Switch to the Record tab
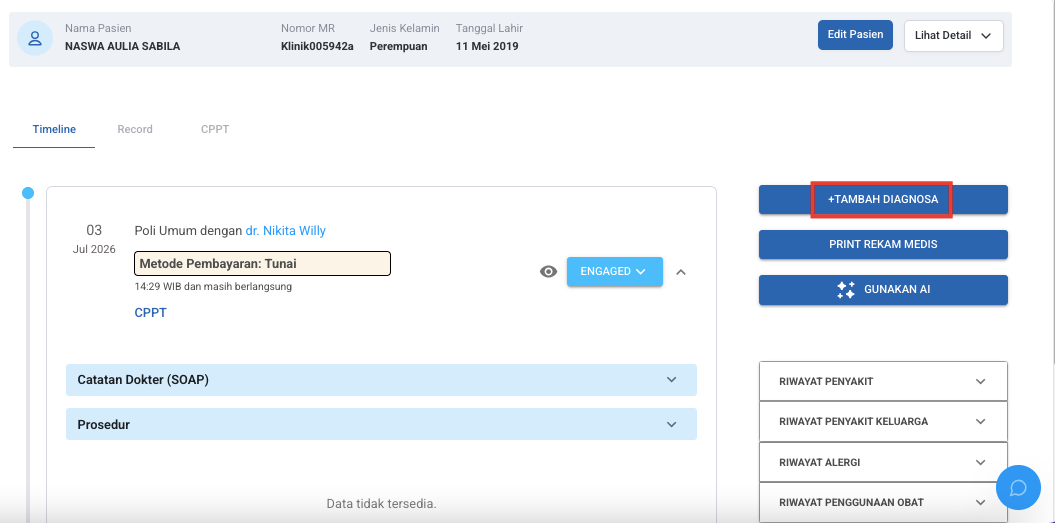 coord(135,129)
